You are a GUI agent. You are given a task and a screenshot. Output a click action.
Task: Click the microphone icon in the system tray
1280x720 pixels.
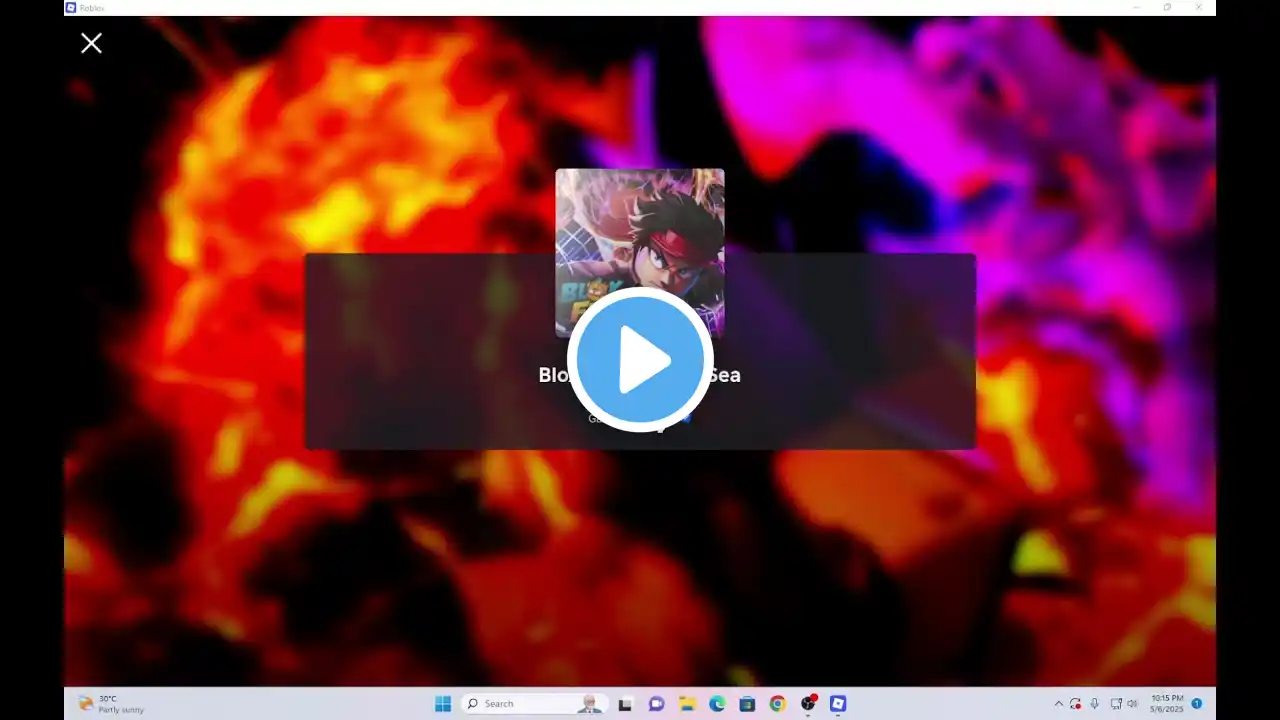click(1095, 704)
